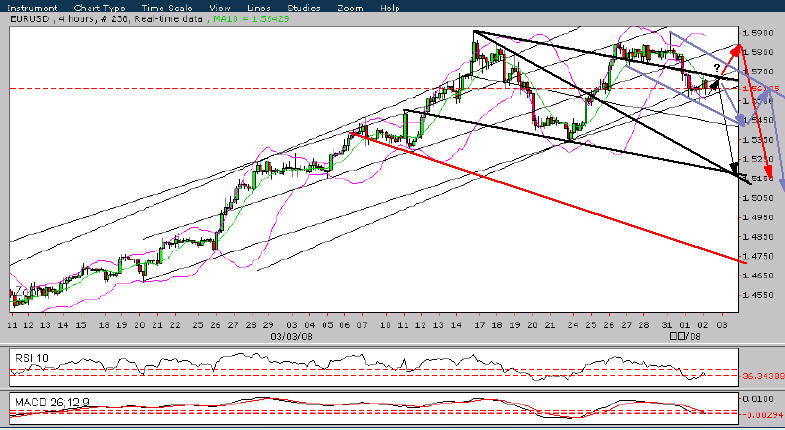Open the Studies menu
The image size is (785, 430).
point(304,8)
